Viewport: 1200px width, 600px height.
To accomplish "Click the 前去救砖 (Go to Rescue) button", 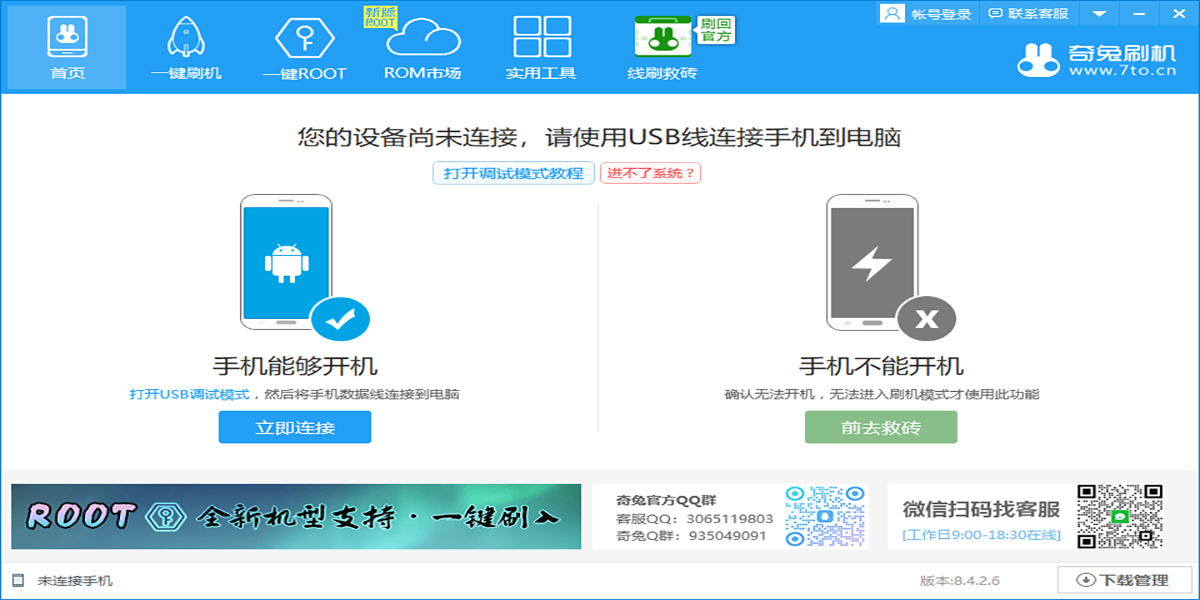I will (x=878, y=427).
